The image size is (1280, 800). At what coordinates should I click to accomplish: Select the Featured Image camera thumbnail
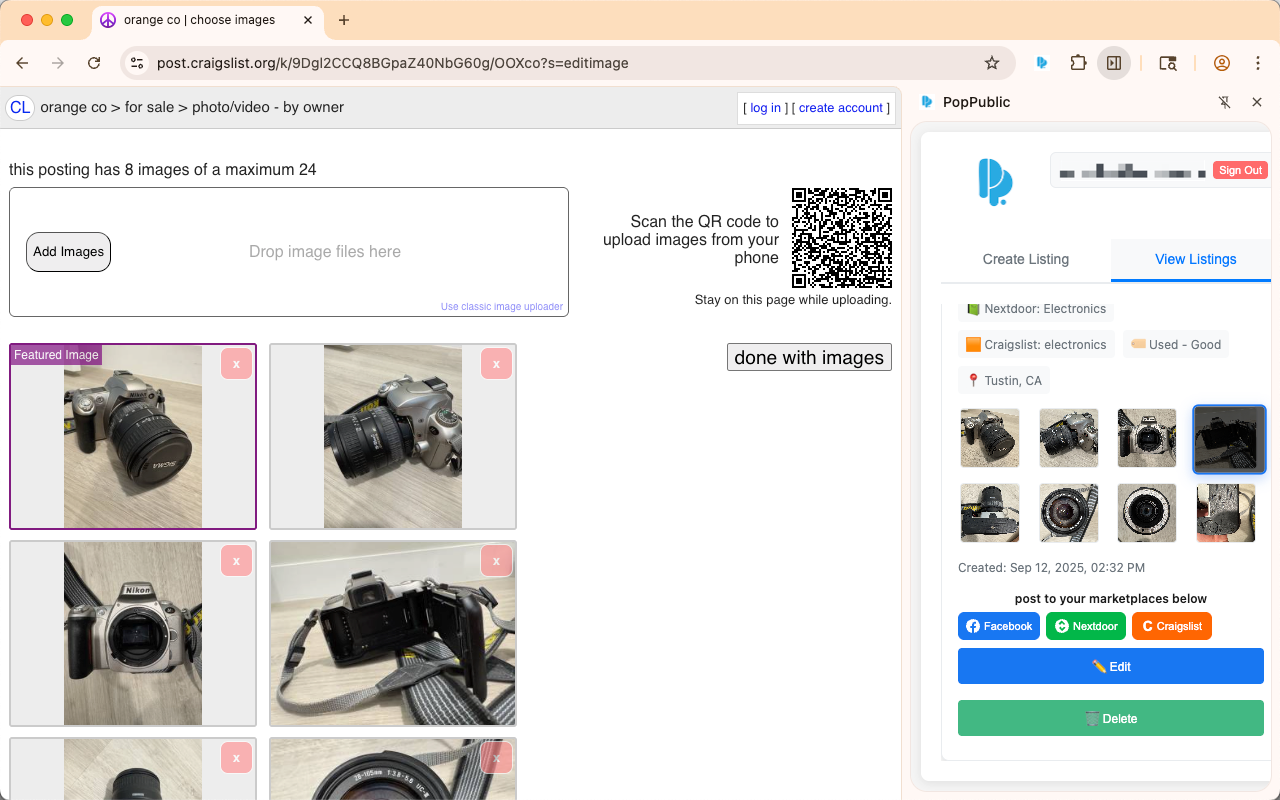(x=133, y=437)
